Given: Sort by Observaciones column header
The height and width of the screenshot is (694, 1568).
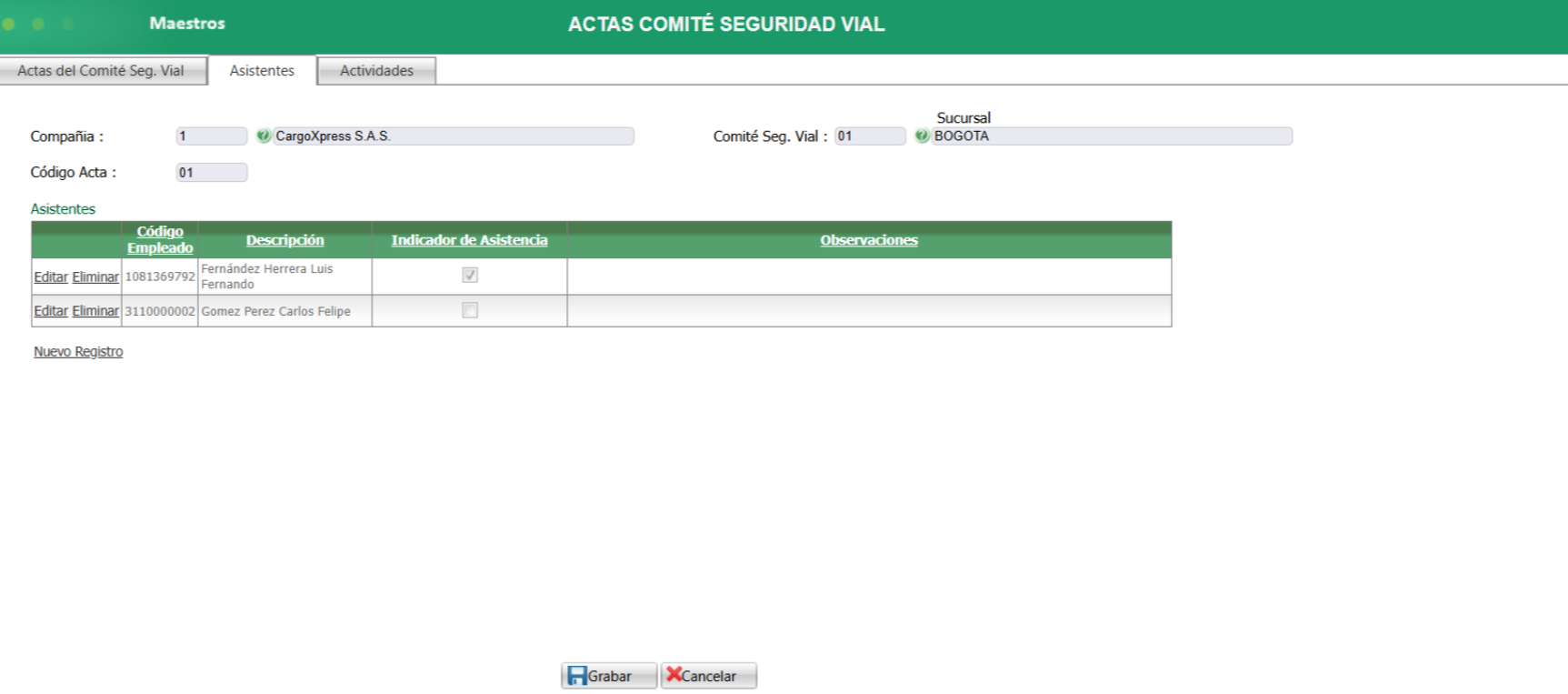Looking at the screenshot, I should point(869,240).
